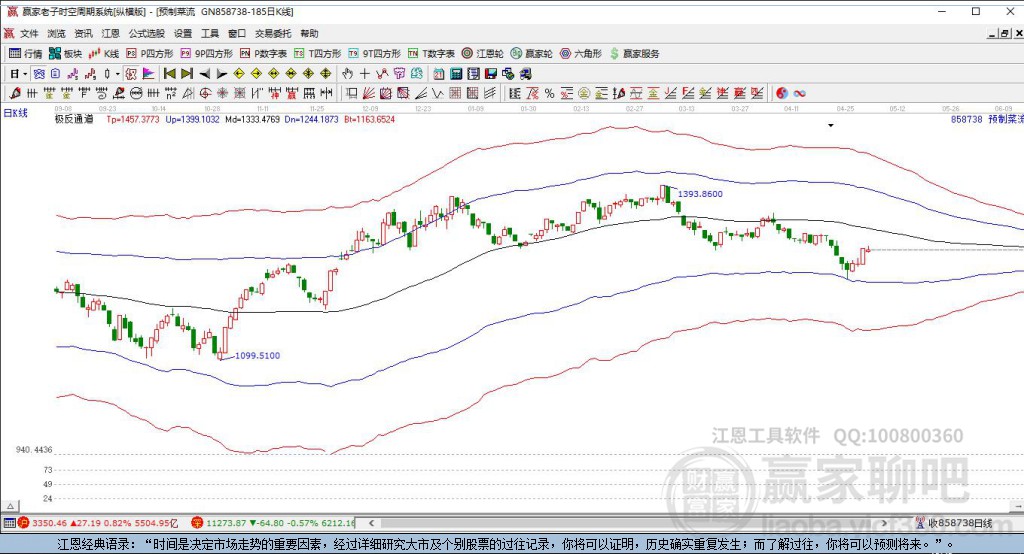Click the infinity symbol icon

coord(799,93)
